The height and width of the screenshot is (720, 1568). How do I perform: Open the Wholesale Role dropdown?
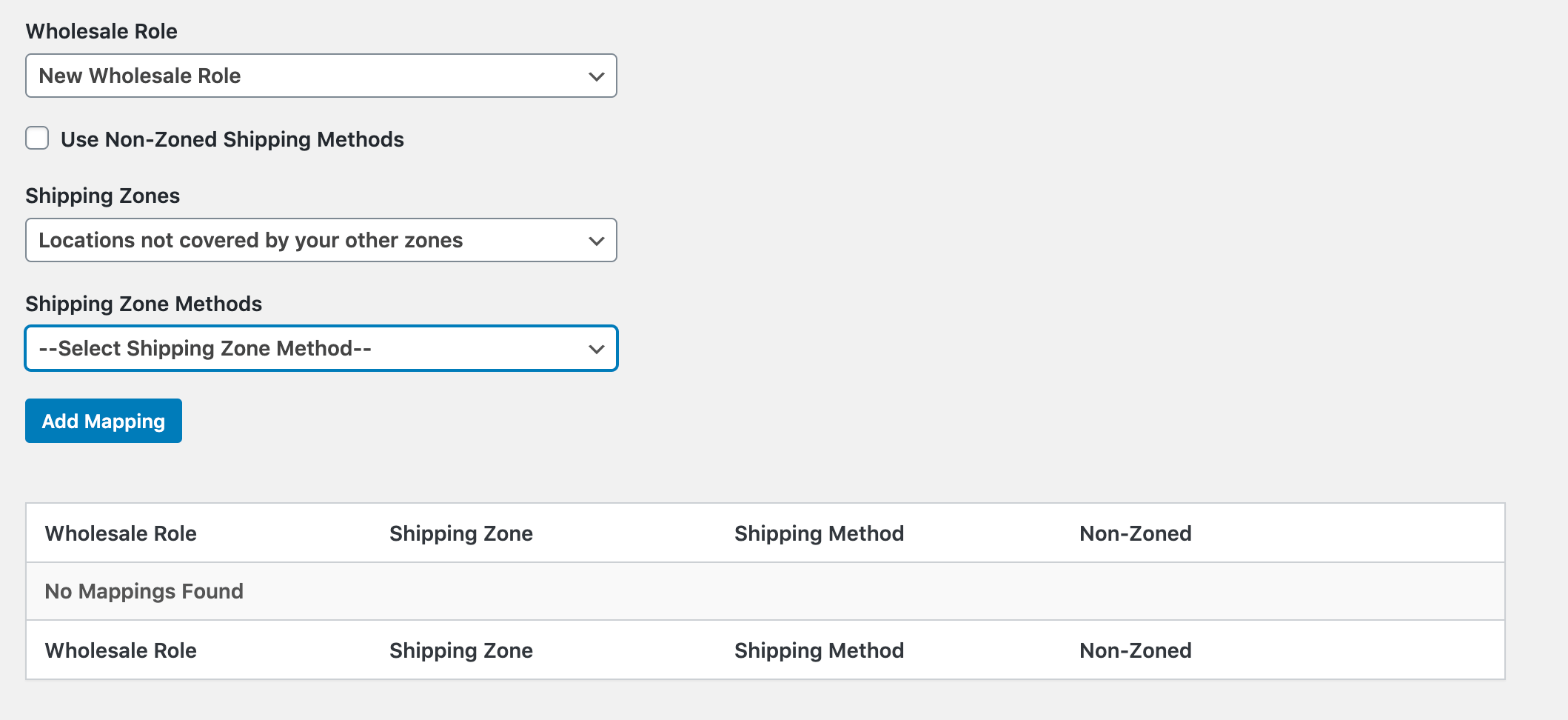(321, 76)
